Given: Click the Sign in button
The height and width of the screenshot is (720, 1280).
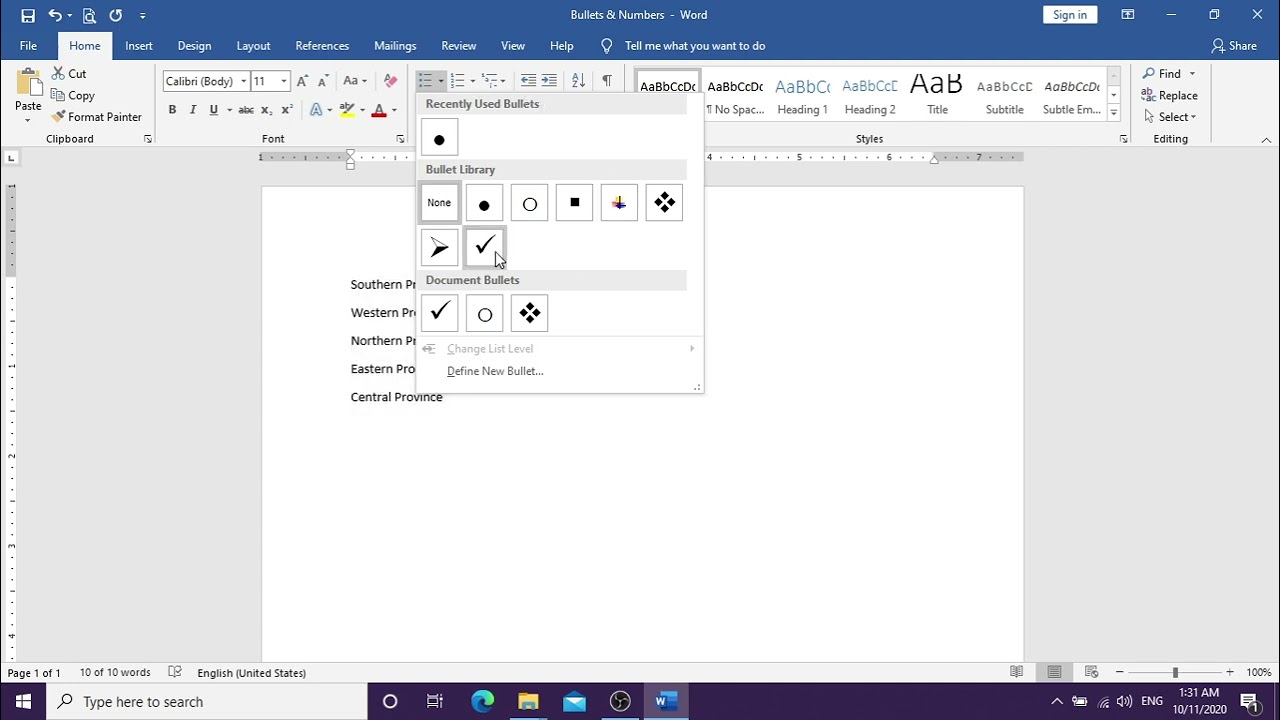Looking at the screenshot, I should pyautogui.click(x=1069, y=15).
